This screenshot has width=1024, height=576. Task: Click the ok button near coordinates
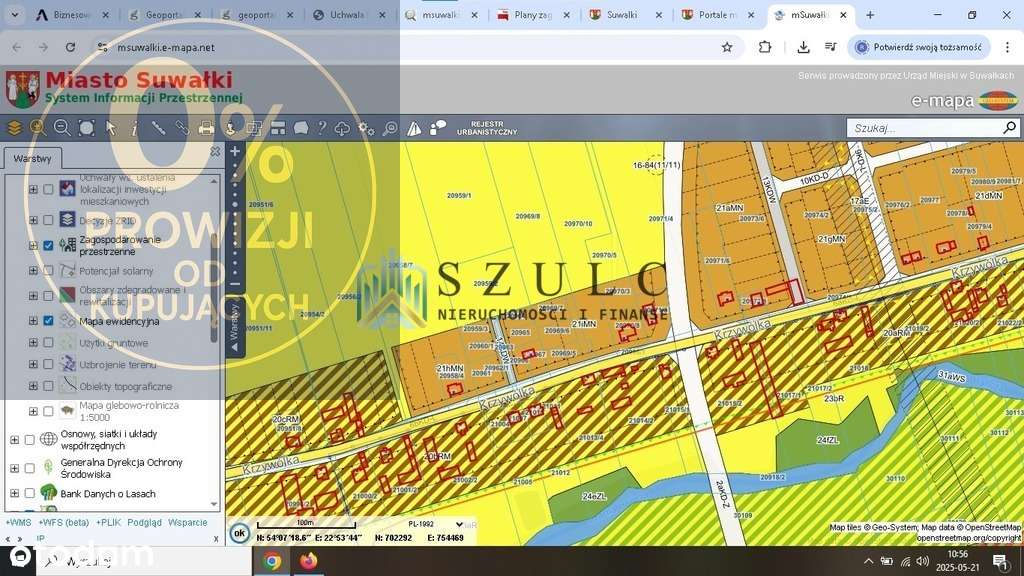point(240,533)
